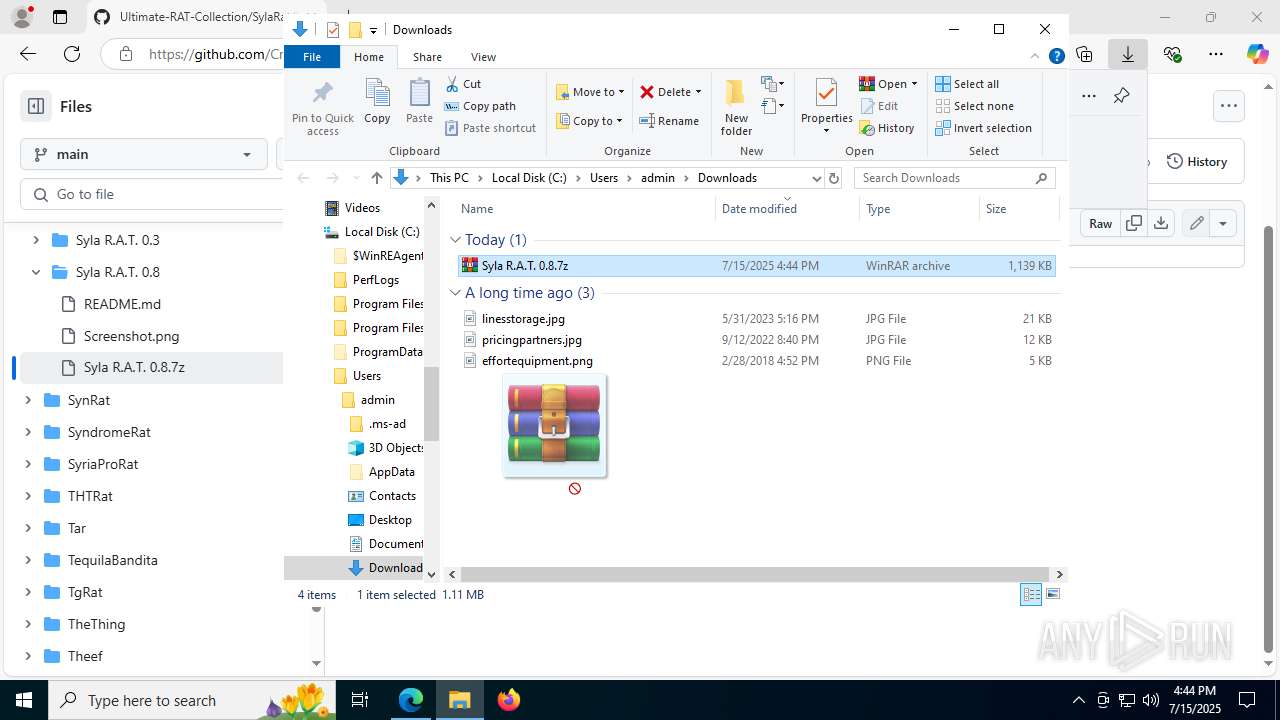Switch to the Home ribbon tab
1280x720 pixels.
(368, 57)
